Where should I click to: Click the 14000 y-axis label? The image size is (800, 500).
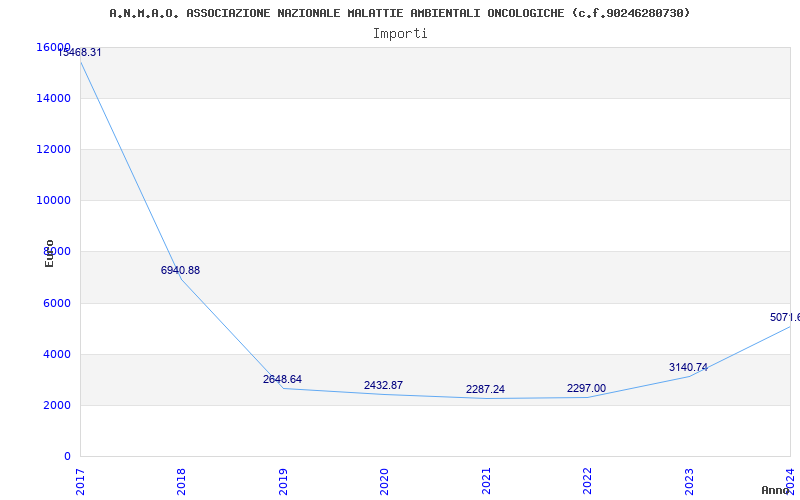(54, 98)
